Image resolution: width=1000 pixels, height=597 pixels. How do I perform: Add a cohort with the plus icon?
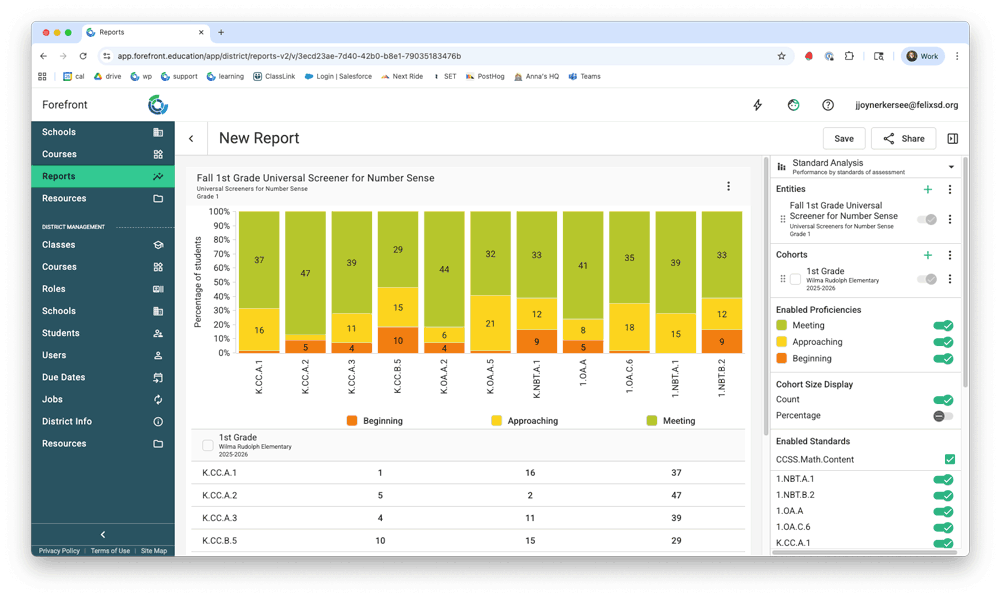(928, 255)
